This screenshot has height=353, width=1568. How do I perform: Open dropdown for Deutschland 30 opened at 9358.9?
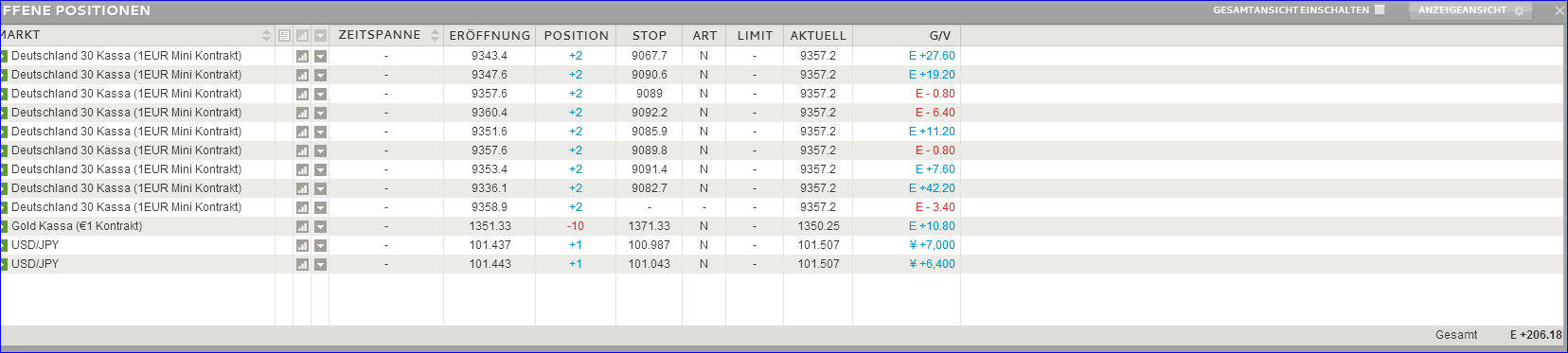320,207
